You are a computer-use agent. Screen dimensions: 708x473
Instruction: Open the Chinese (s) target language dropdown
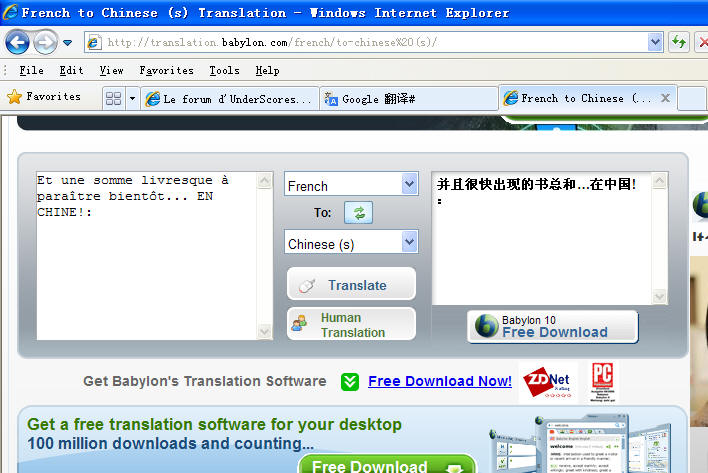351,242
